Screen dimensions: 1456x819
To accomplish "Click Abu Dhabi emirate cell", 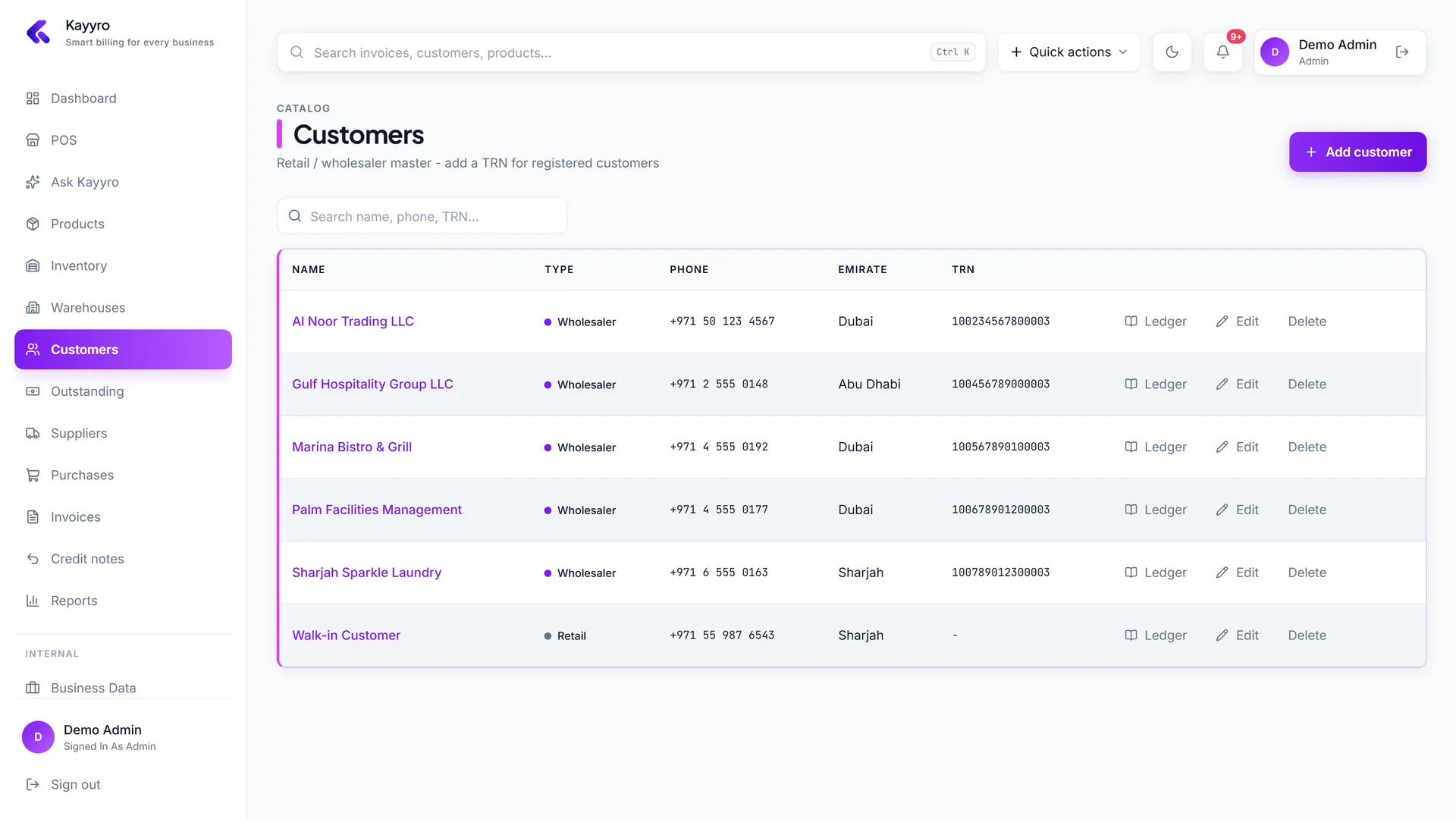I will coord(869,384).
